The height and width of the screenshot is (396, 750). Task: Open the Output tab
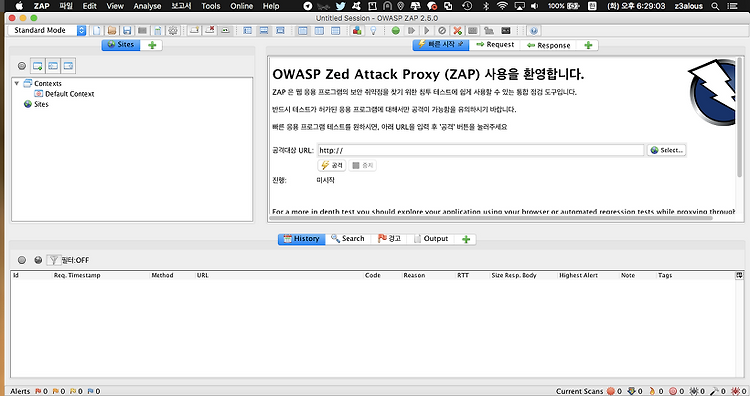(x=431, y=239)
